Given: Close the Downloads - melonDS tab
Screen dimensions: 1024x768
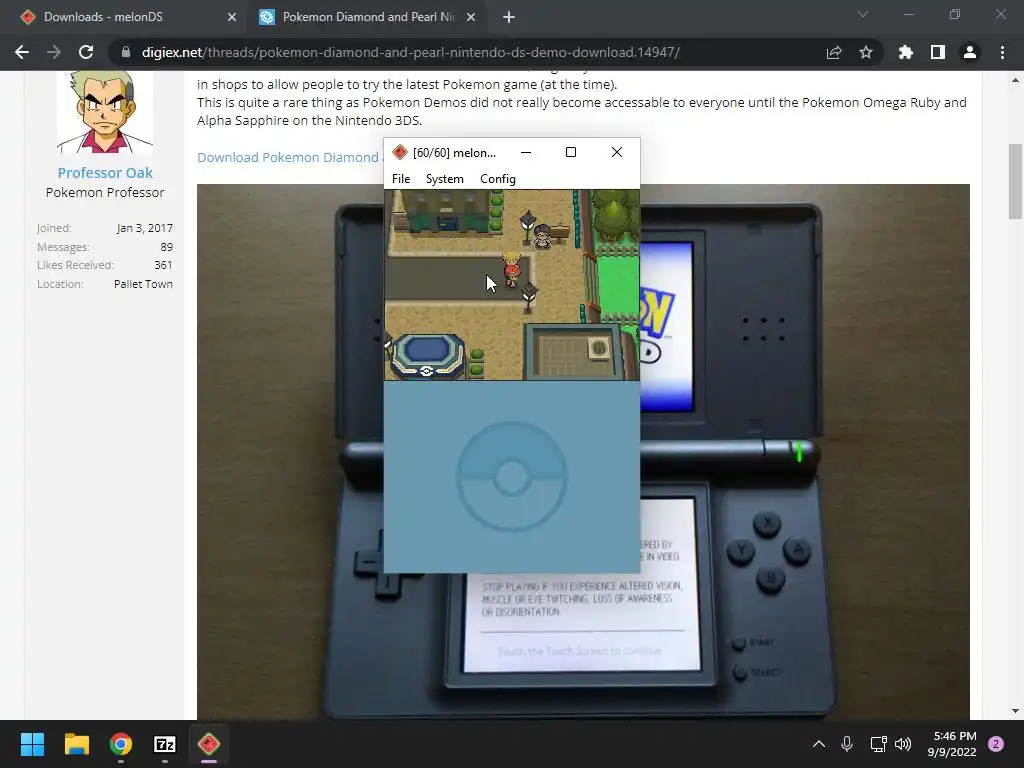Looking at the screenshot, I should tap(232, 17).
